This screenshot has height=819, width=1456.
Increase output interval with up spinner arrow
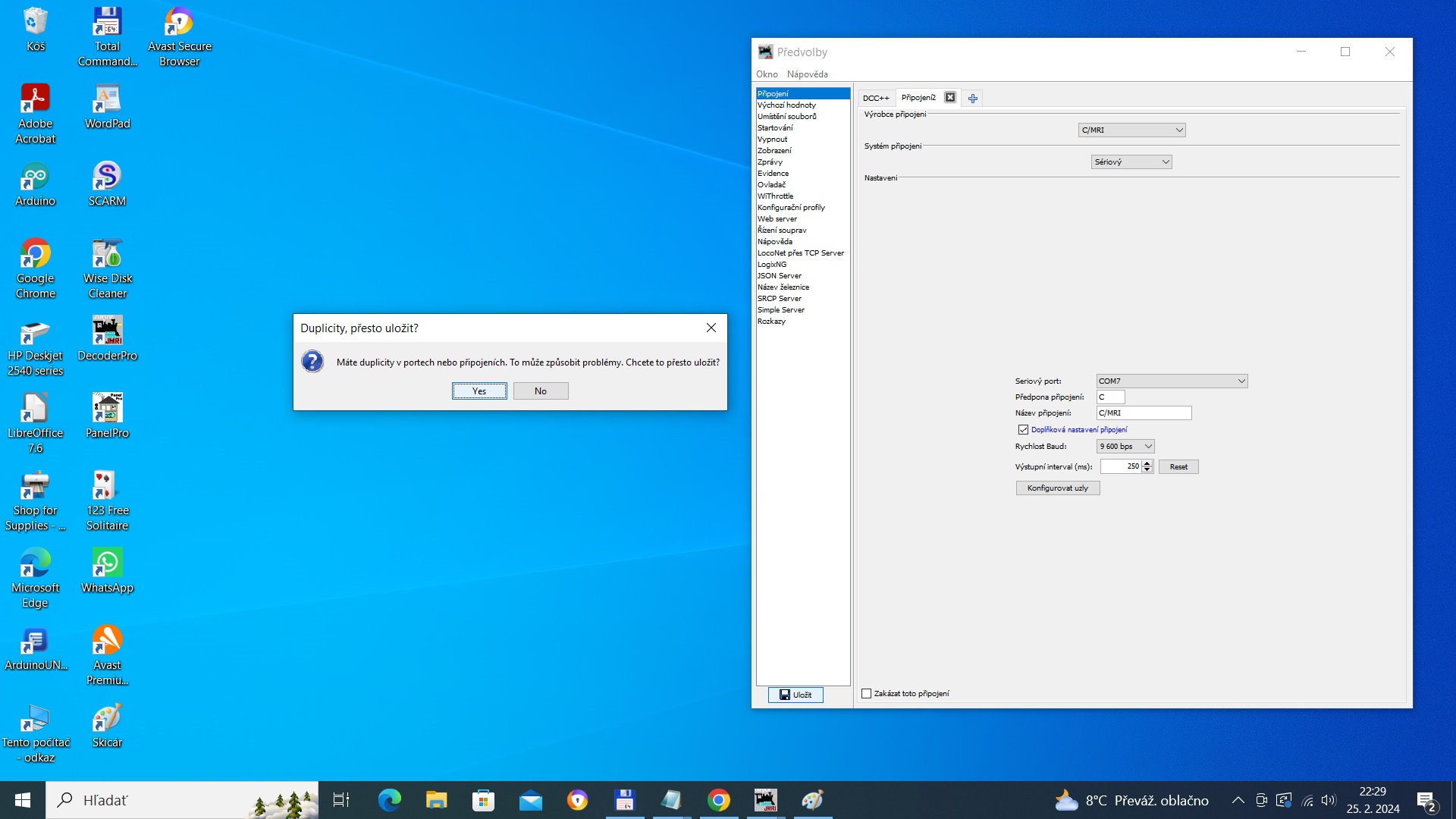click(1147, 463)
